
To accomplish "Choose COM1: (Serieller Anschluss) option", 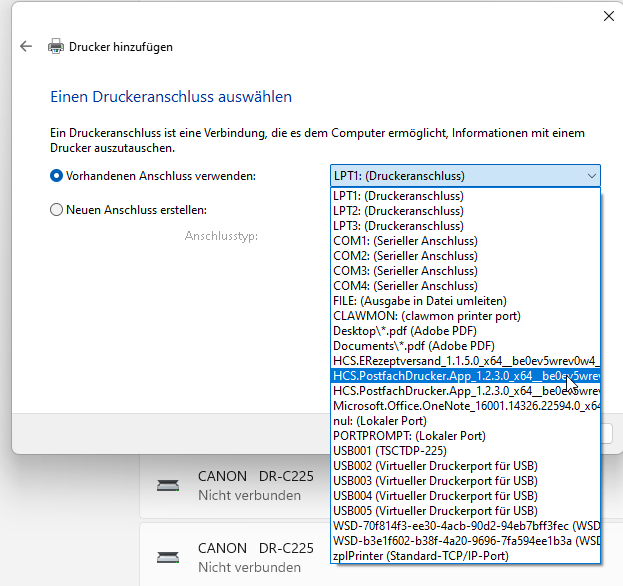I will coord(465,241).
